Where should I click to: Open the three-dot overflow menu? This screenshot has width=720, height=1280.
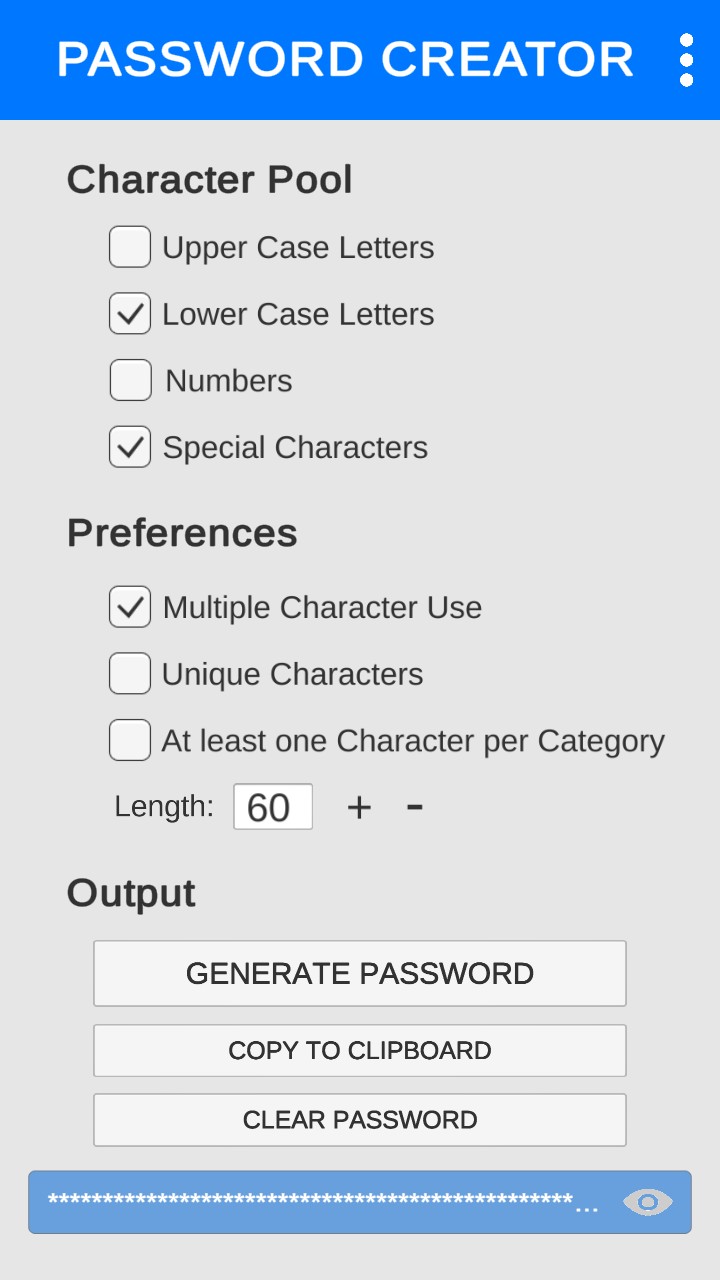686,60
